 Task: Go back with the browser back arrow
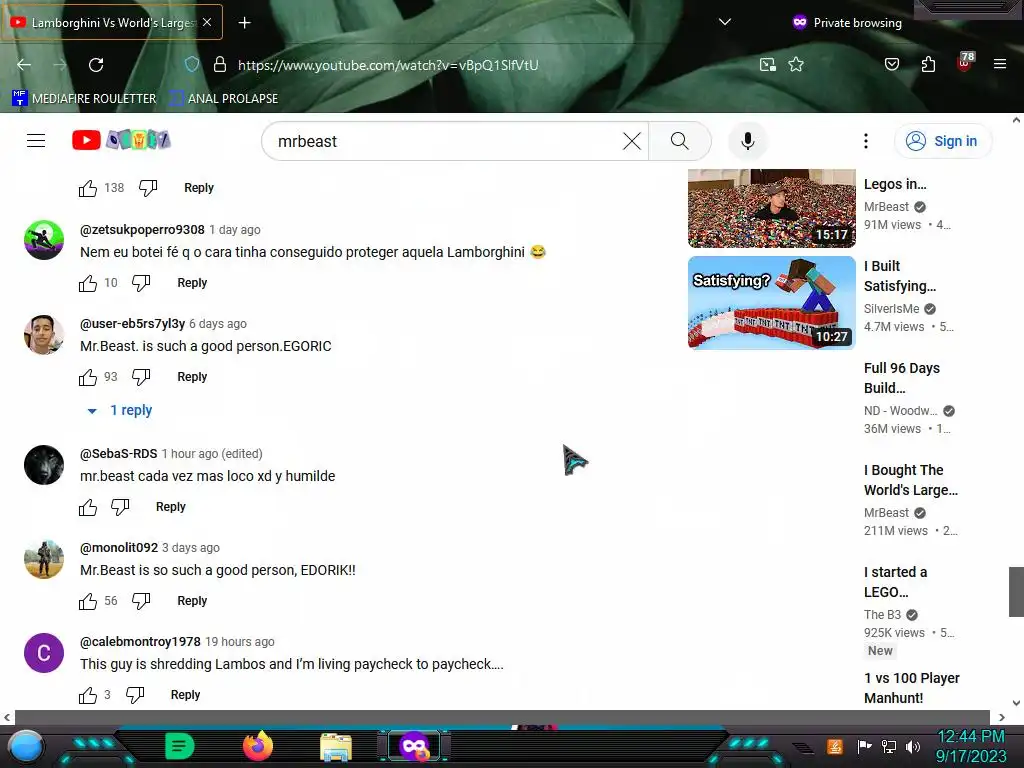24,65
